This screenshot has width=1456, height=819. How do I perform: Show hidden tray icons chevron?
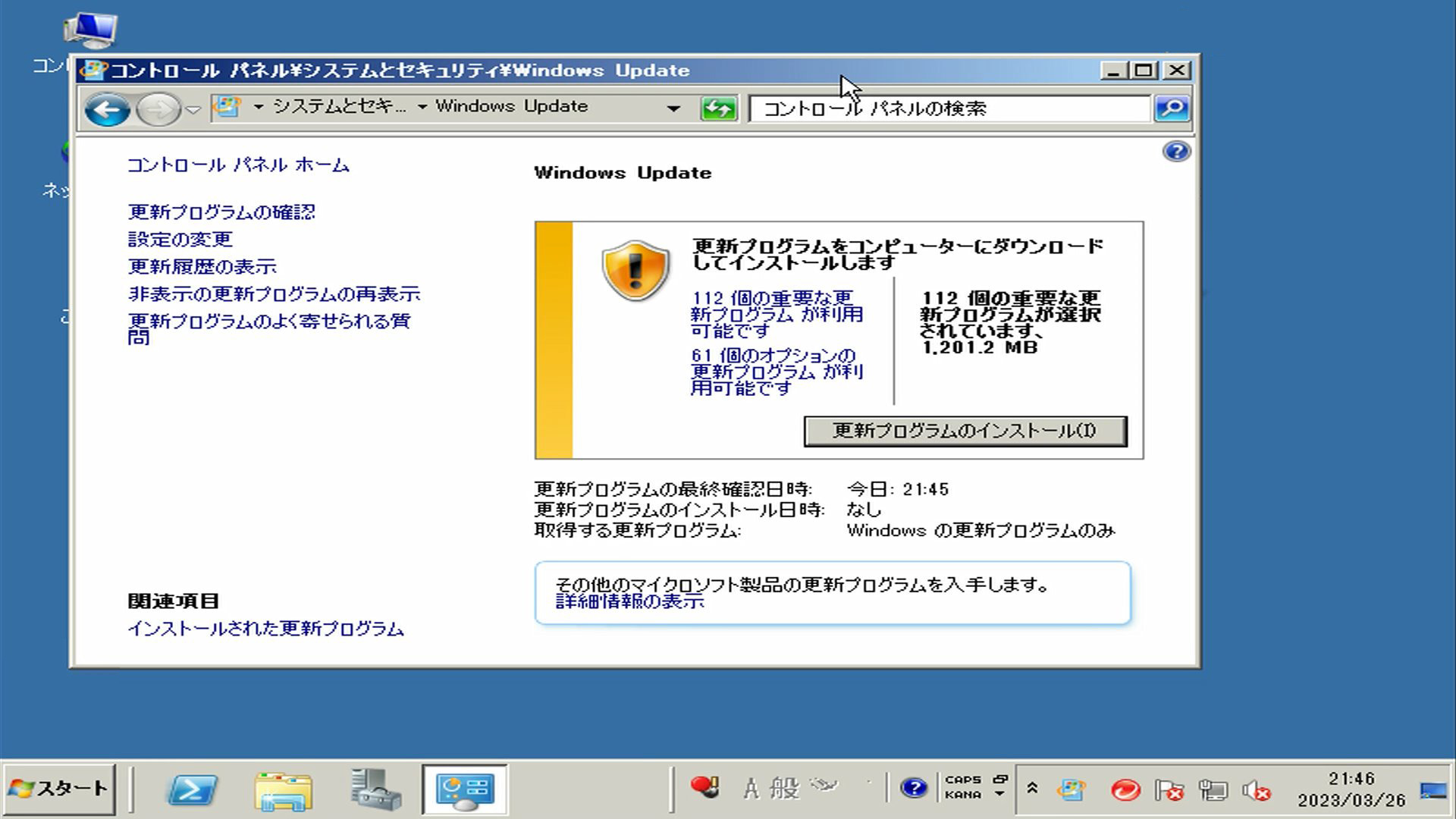pos(1032,789)
